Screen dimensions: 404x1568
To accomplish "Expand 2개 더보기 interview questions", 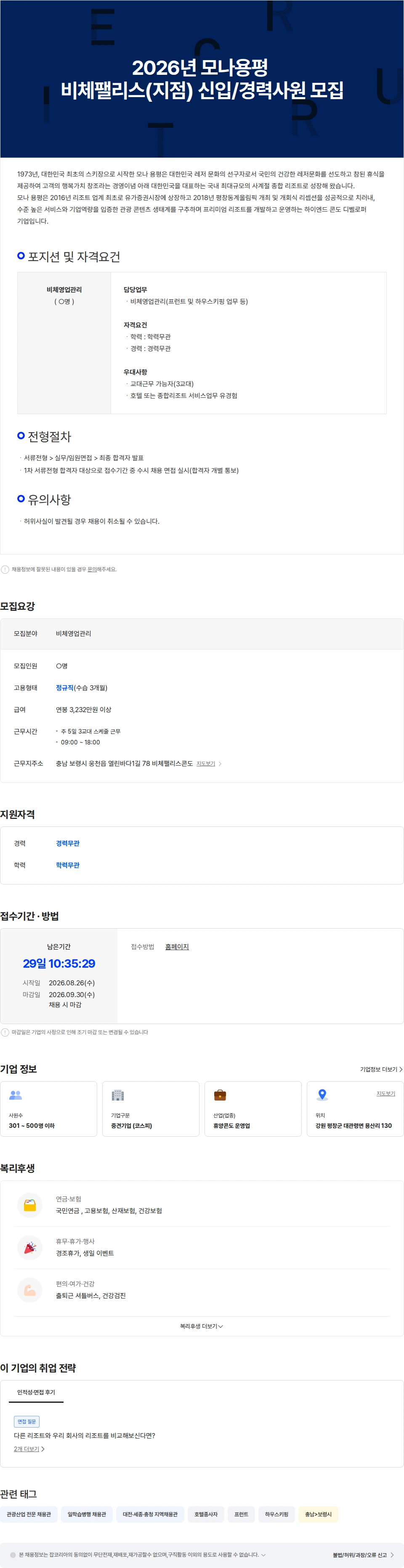I will (x=29, y=1449).
